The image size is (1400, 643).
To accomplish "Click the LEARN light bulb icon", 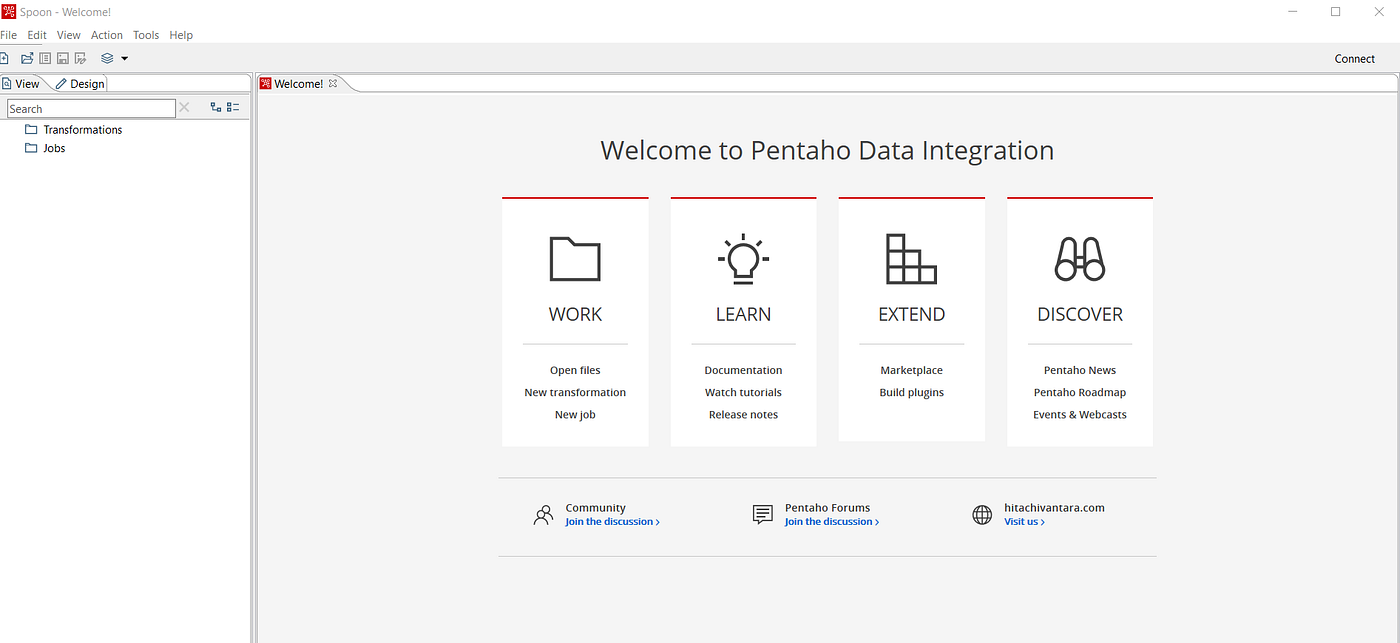I will [743, 258].
